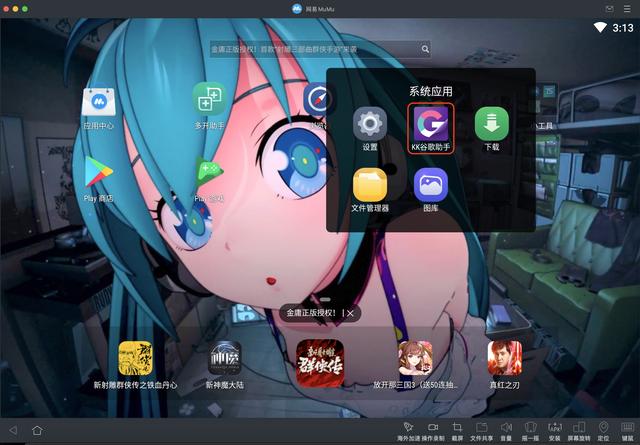This screenshot has height=445, width=640.
Task: Return to the Android home screen
Action: [x=37, y=430]
